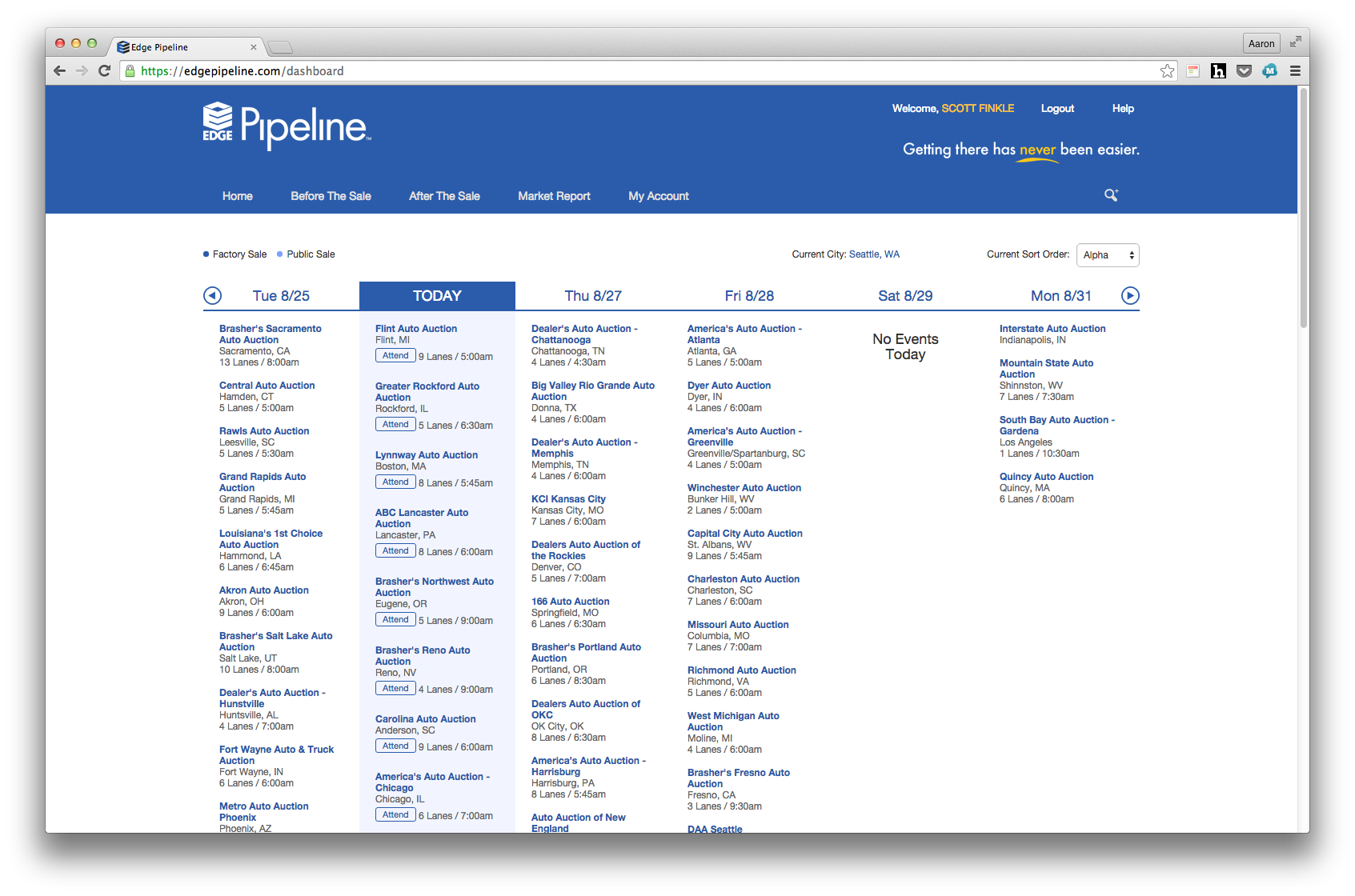Click the browser forward arrow
This screenshot has height=896, width=1355.
[82, 70]
